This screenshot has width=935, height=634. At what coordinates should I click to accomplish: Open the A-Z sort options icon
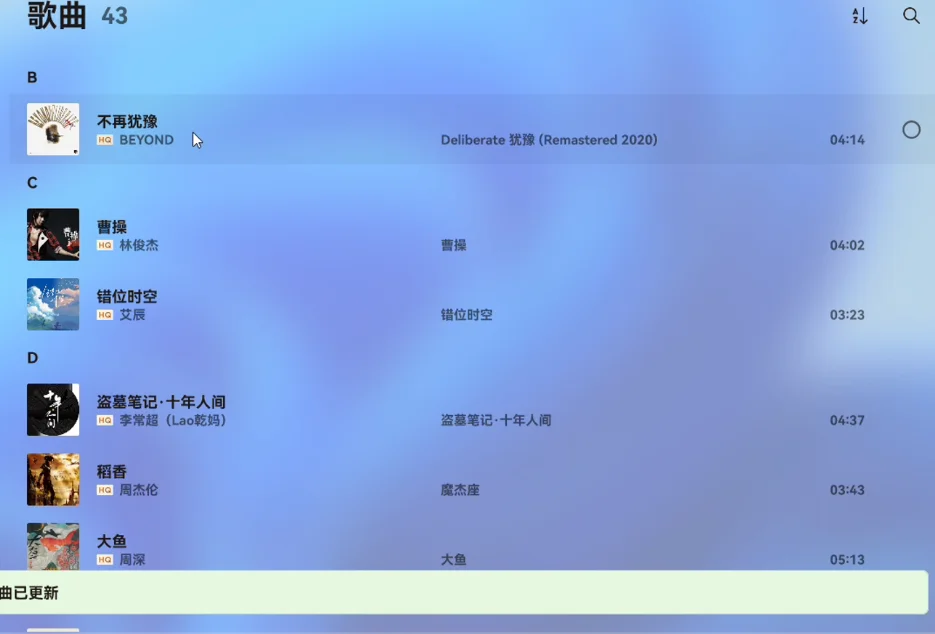(860, 16)
